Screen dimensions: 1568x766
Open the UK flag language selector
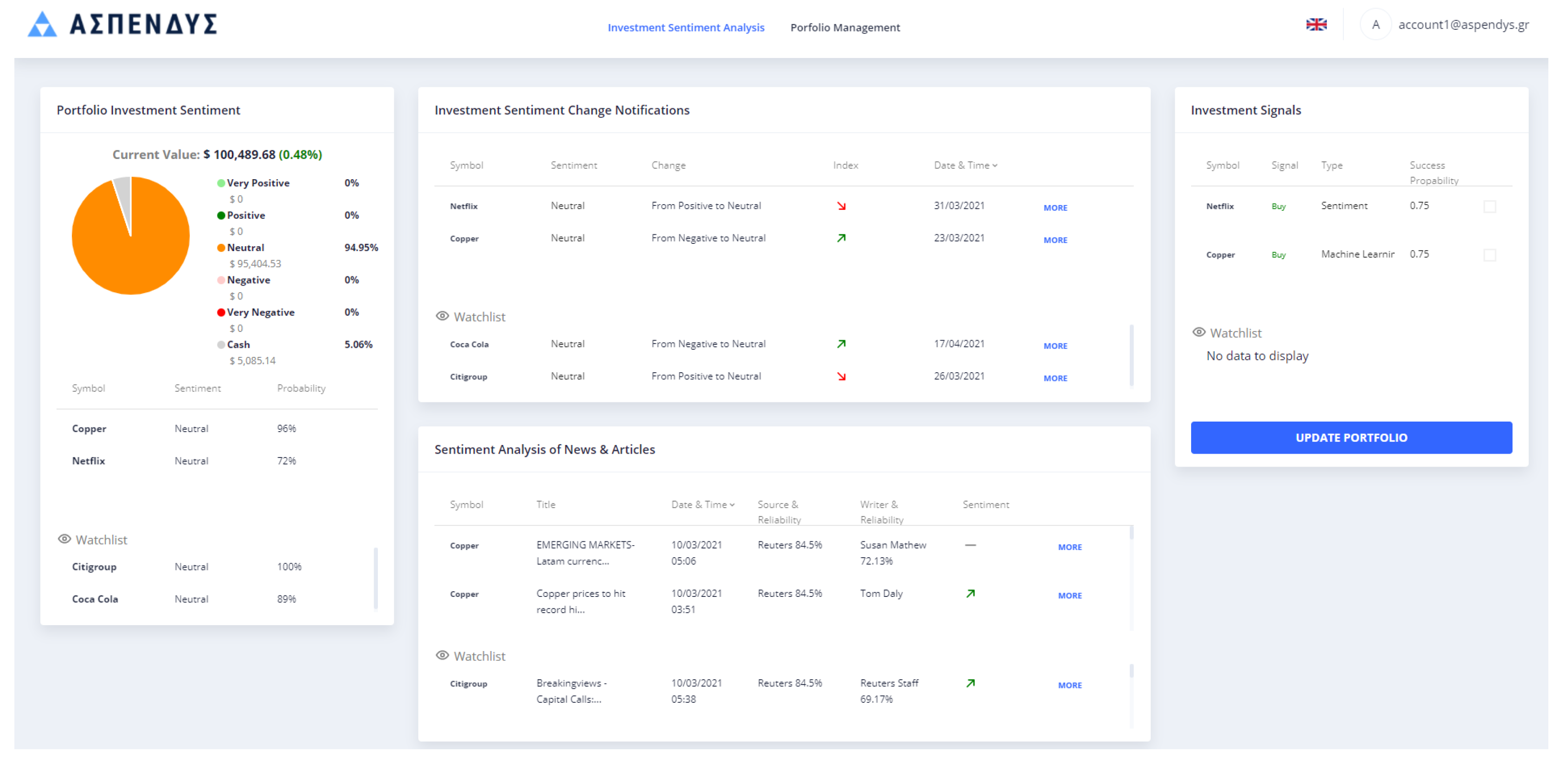1316,25
